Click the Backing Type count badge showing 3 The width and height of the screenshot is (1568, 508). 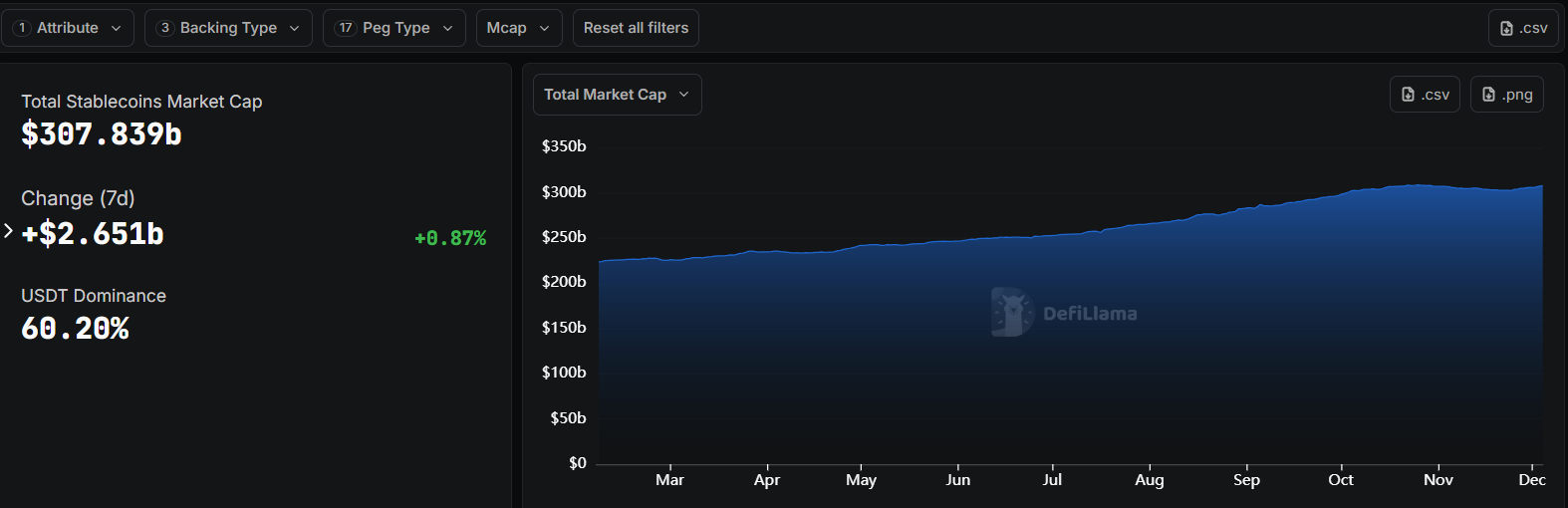point(165,28)
